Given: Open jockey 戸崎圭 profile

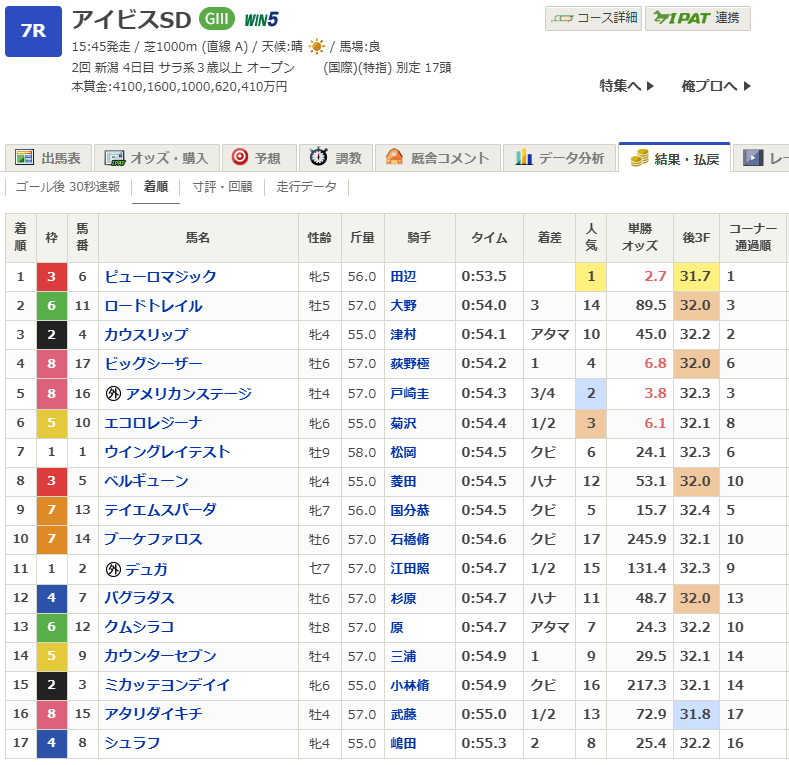Looking at the screenshot, I should [410, 393].
